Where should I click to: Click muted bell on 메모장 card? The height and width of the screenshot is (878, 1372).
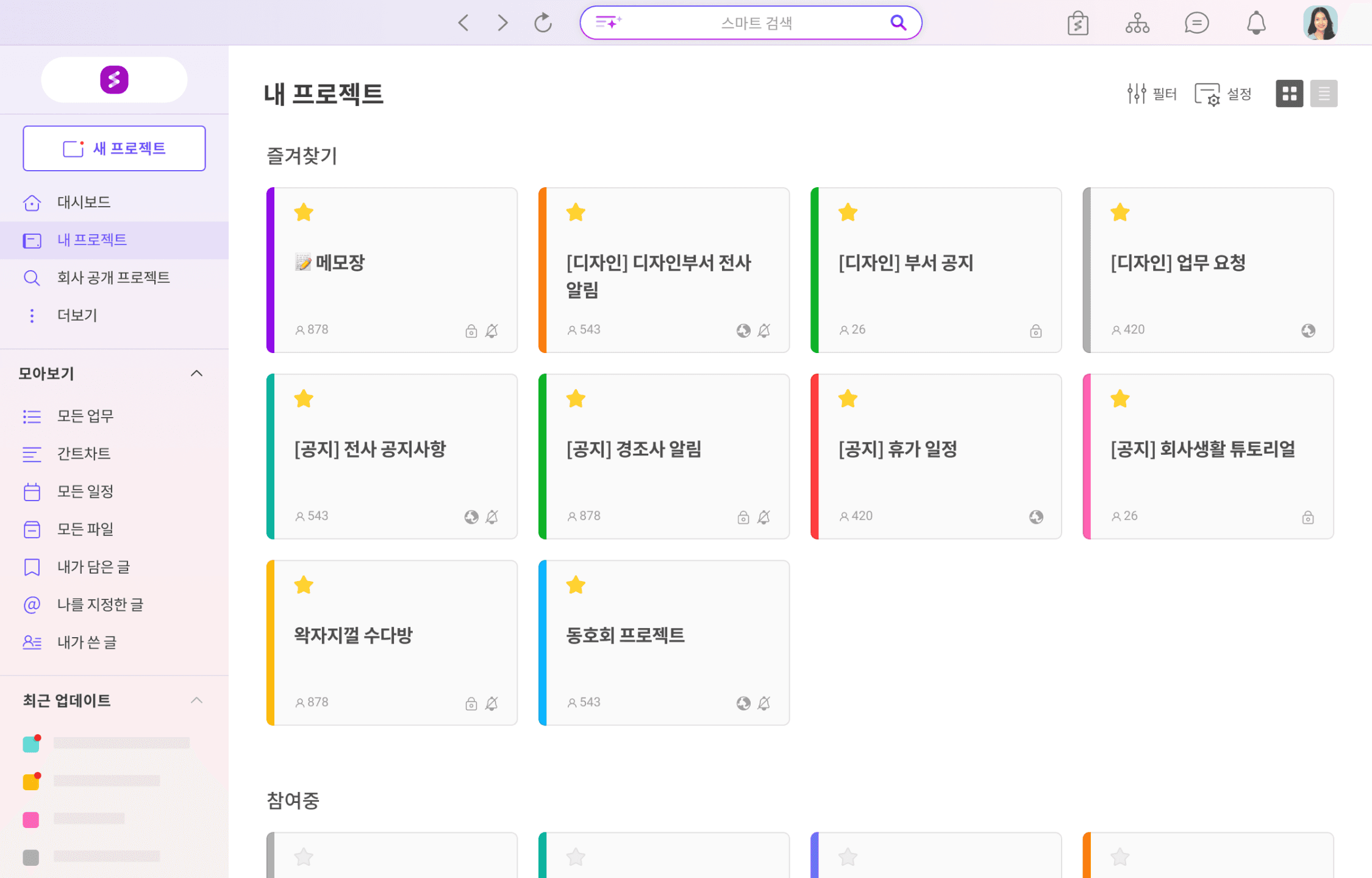[491, 330]
